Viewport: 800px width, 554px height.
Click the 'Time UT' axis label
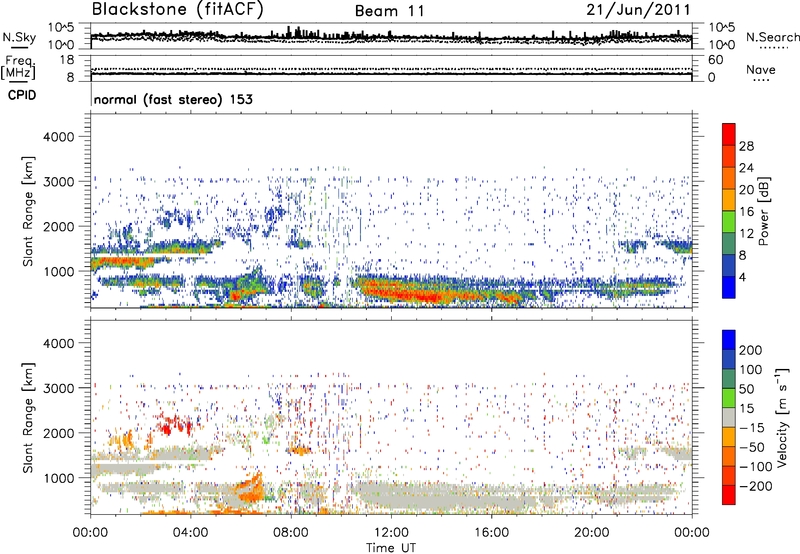pos(391,548)
